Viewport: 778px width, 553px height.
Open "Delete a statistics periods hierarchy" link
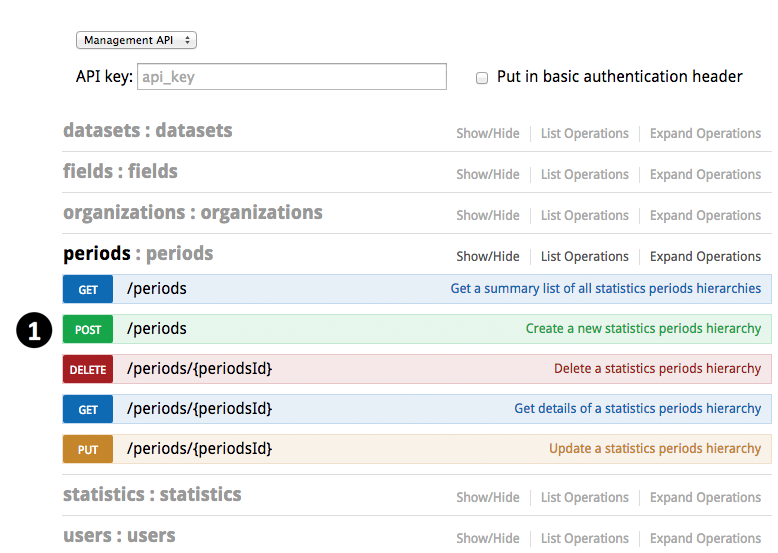[657, 368]
